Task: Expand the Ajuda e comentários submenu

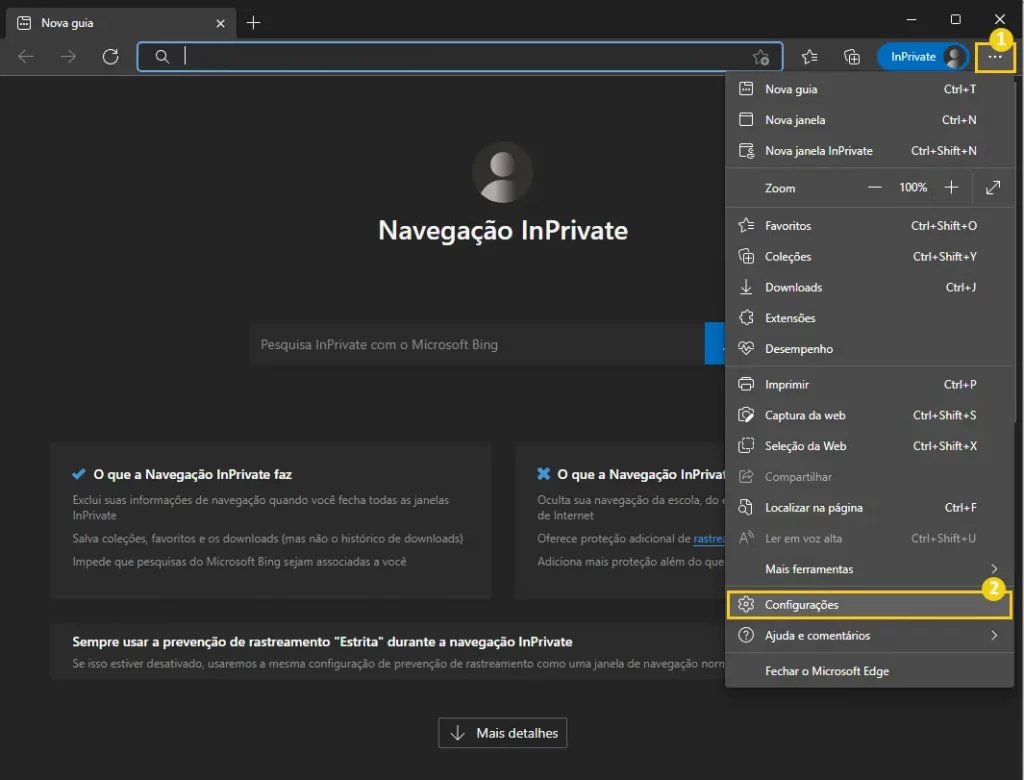Action: point(869,635)
